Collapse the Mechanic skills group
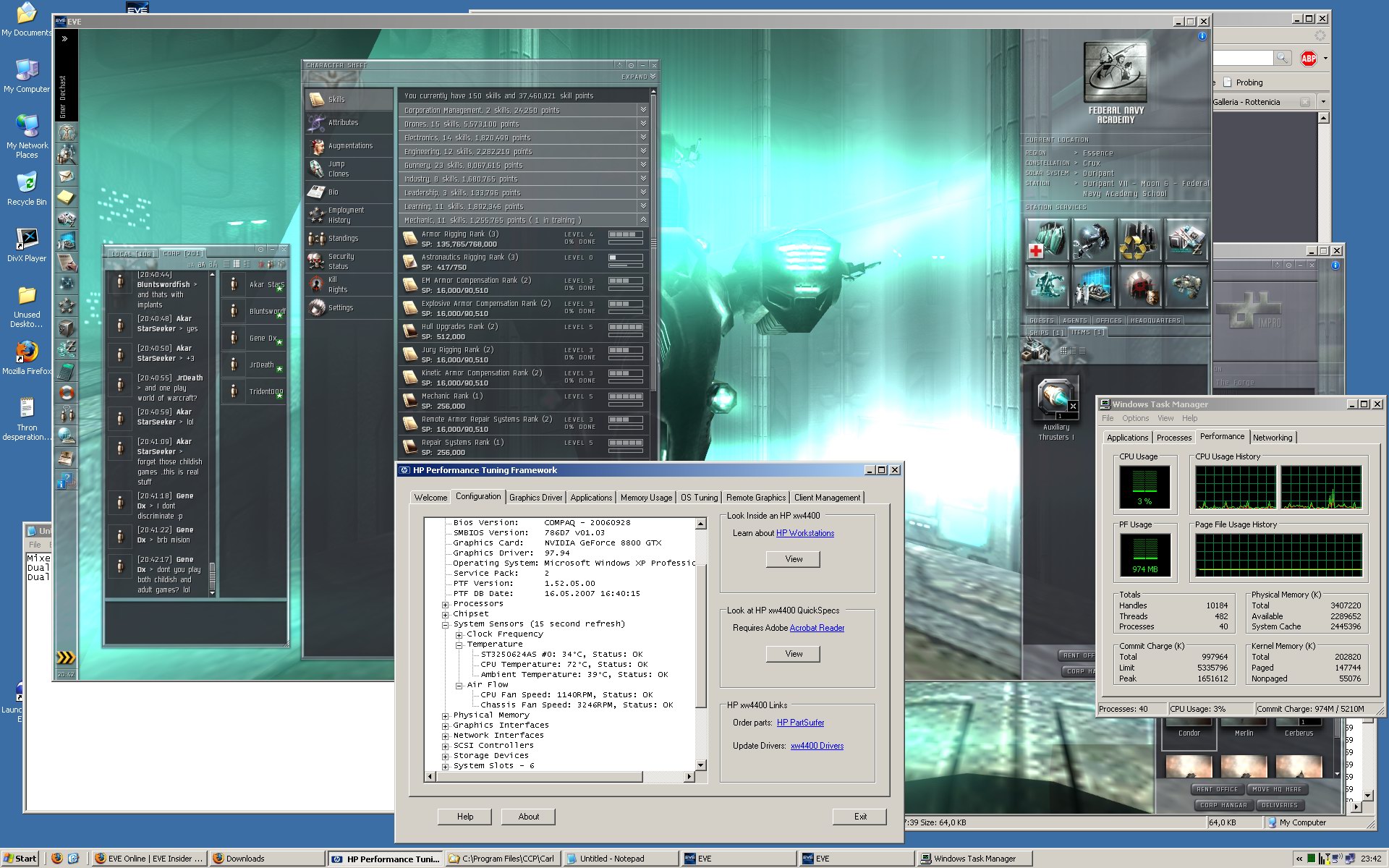1389x868 pixels. (642, 220)
